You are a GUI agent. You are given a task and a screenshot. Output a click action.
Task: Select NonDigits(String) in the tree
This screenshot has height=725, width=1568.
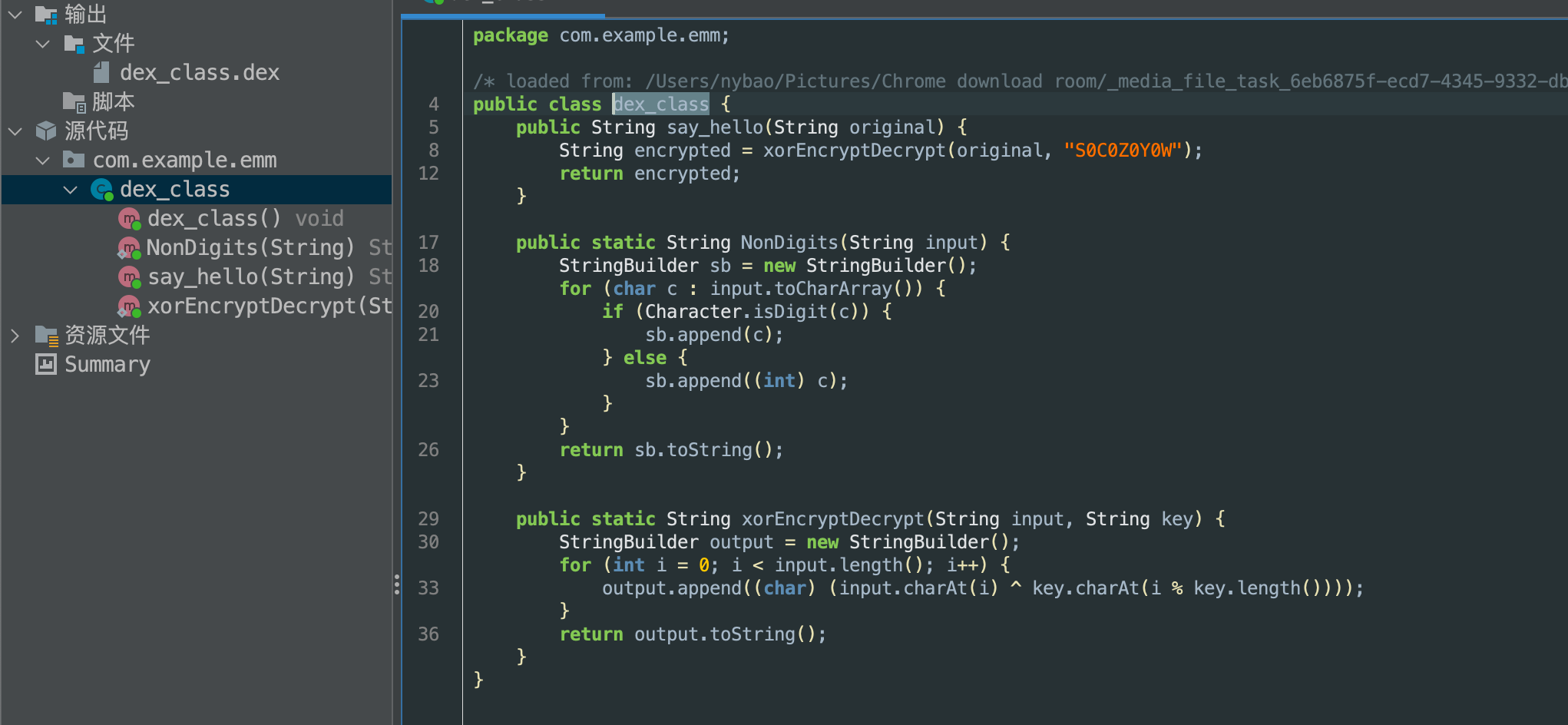(250, 248)
